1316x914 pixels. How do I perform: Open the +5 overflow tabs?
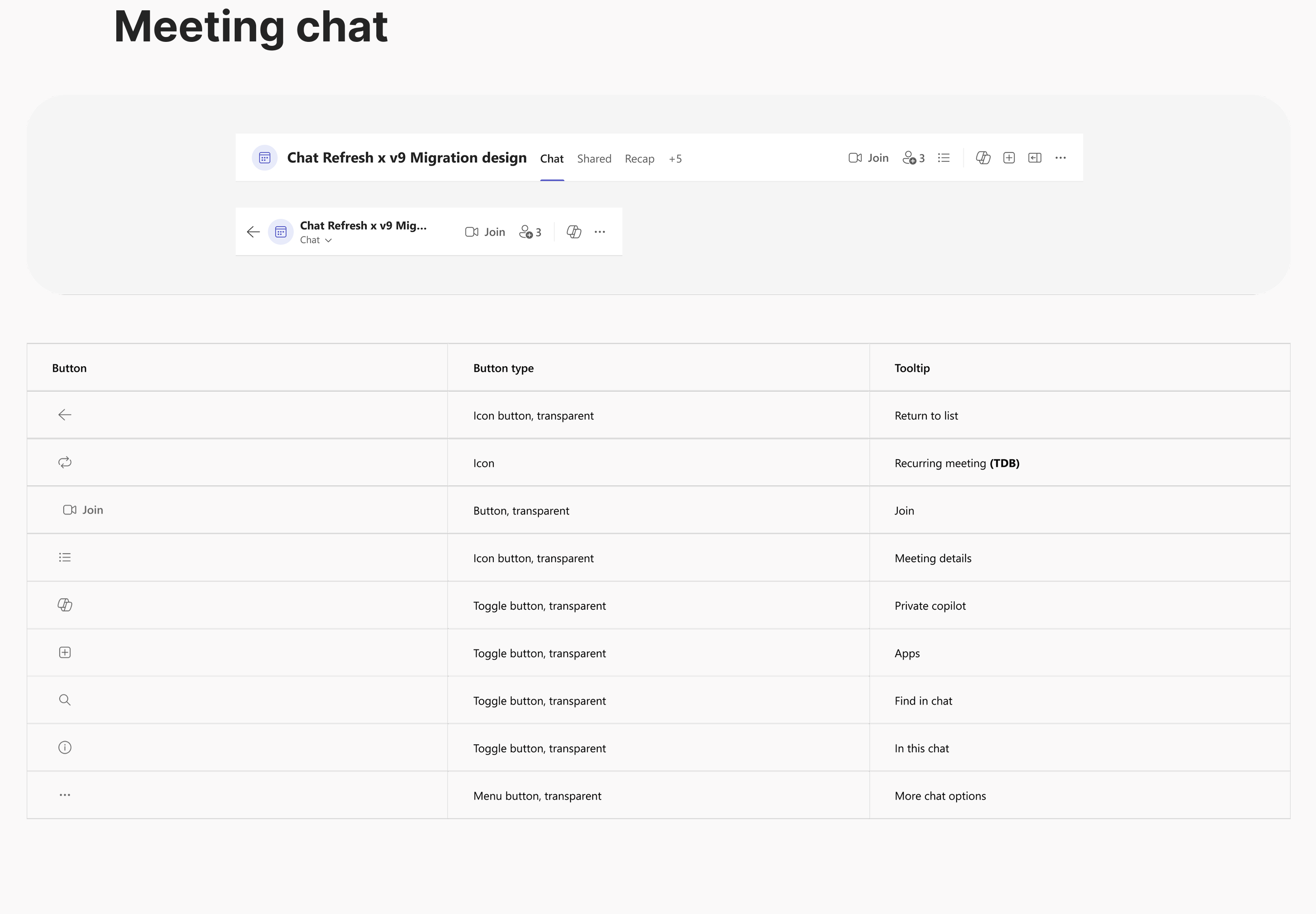pos(676,159)
